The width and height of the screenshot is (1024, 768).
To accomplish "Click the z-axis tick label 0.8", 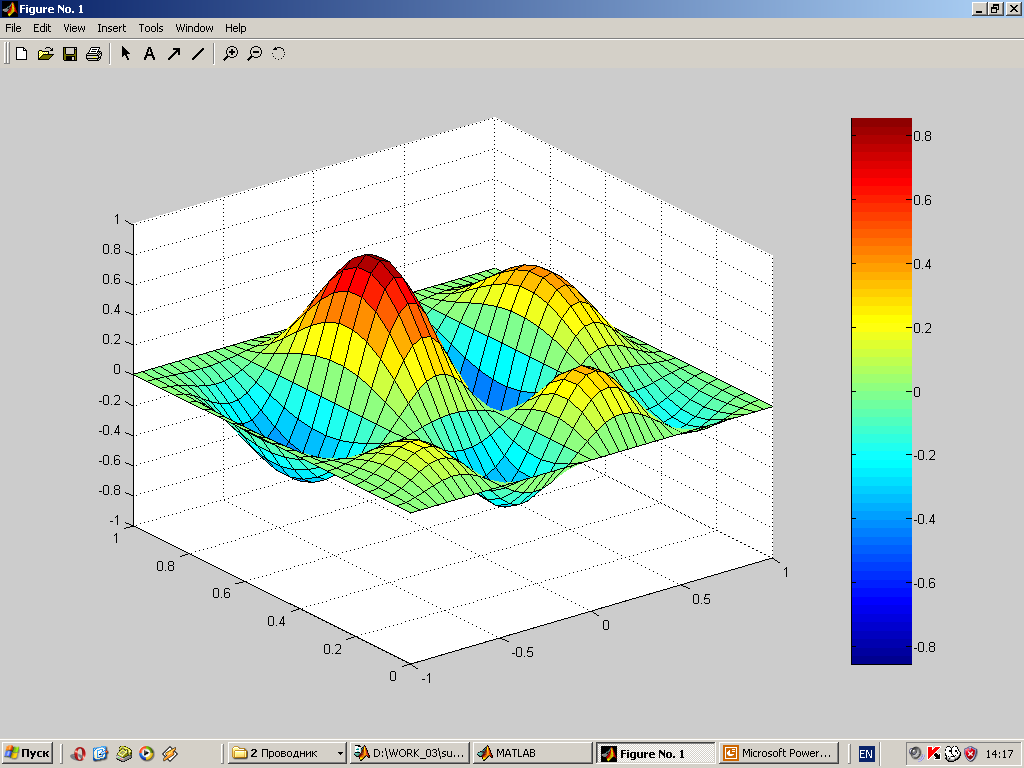I will pyautogui.click(x=112, y=249).
